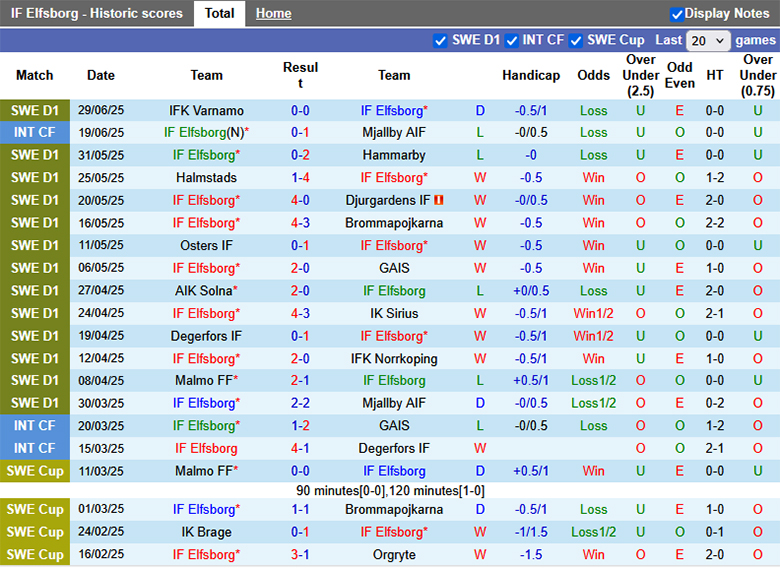Open IFK Norrkoping team link
The image size is (780, 568).
(x=394, y=359)
